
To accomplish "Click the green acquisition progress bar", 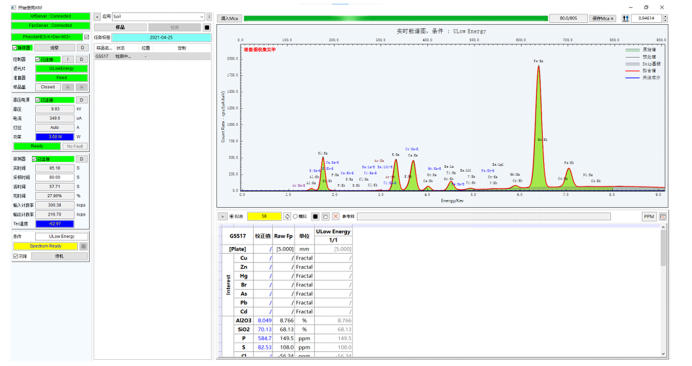I will pos(396,19).
